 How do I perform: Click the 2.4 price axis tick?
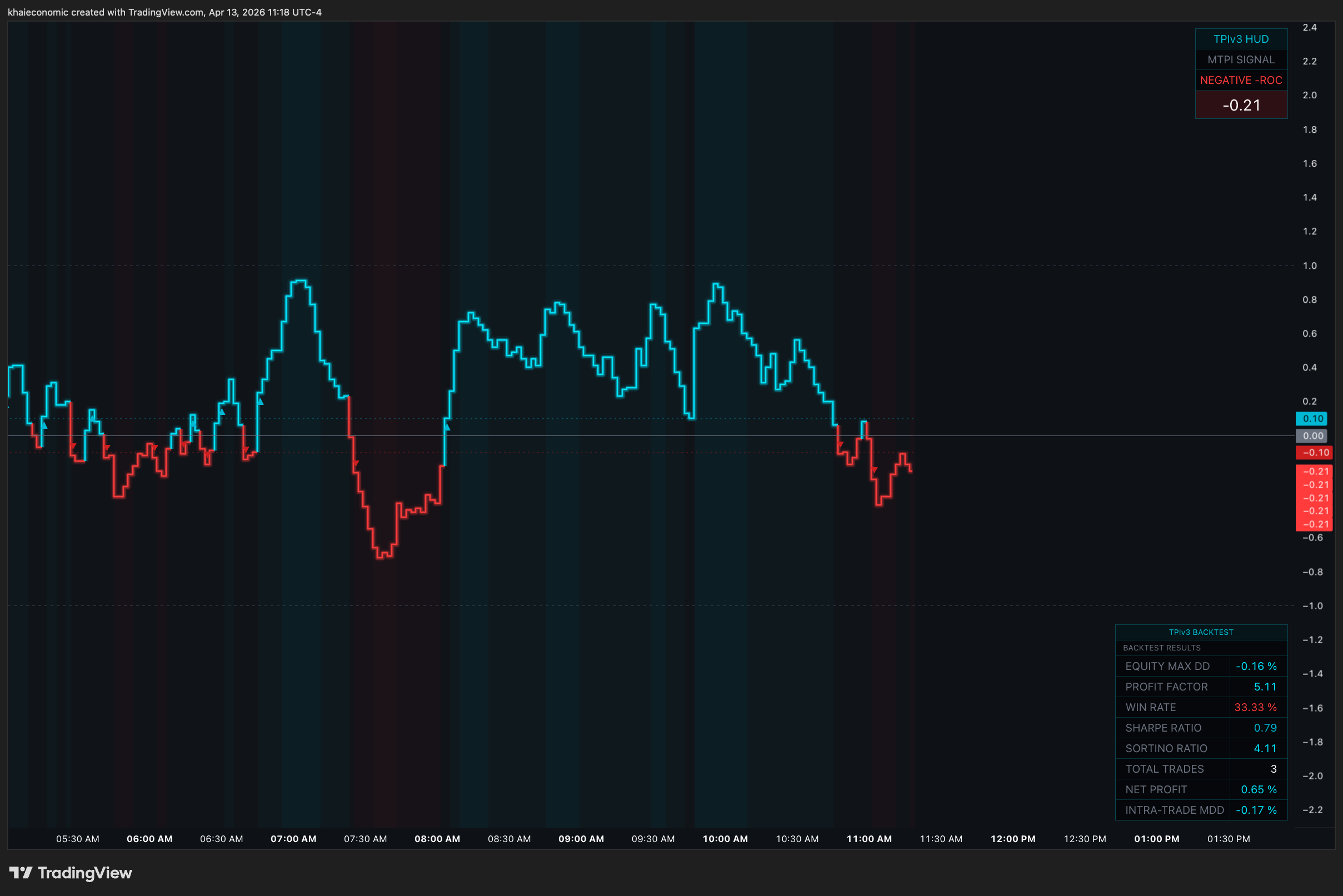pyautogui.click(x=1309, y=27)
